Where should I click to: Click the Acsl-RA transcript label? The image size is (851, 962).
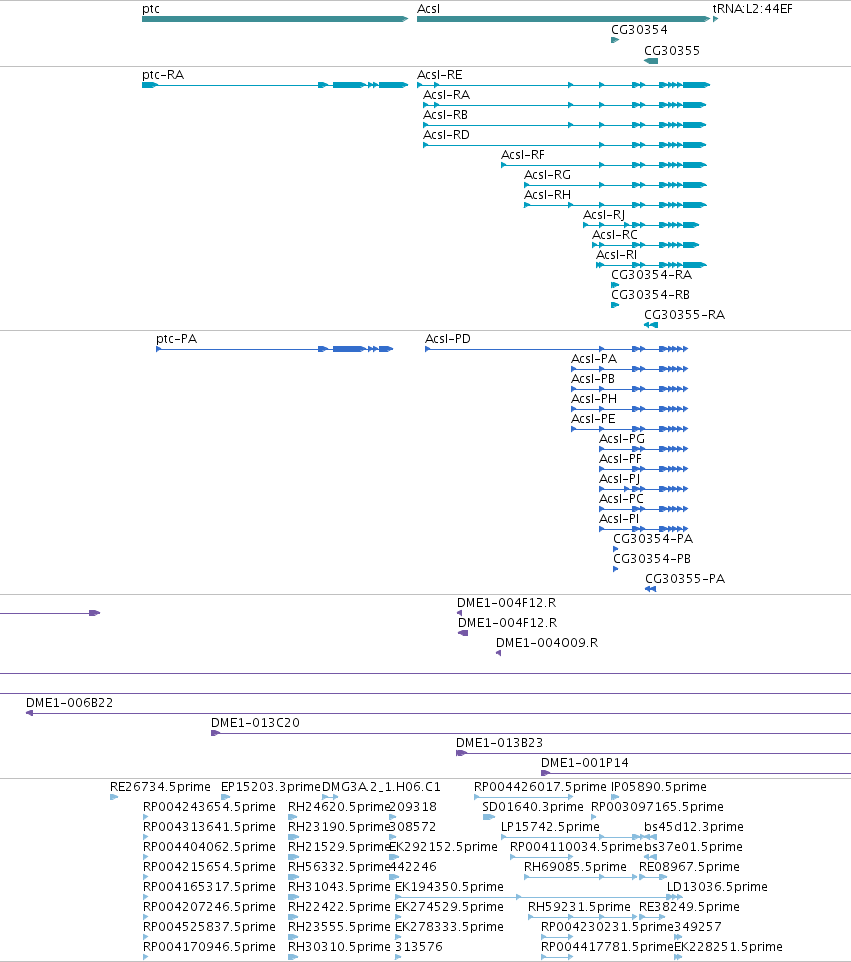pyautogui.click(x=447, y=95)
